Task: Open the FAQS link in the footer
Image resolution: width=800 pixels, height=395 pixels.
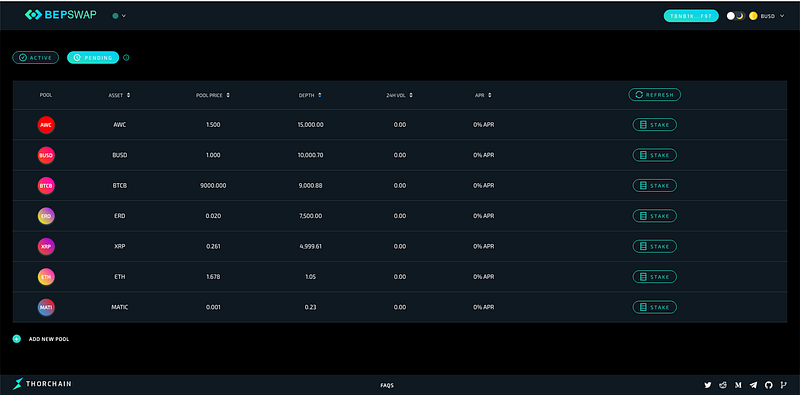Action: 387,386
